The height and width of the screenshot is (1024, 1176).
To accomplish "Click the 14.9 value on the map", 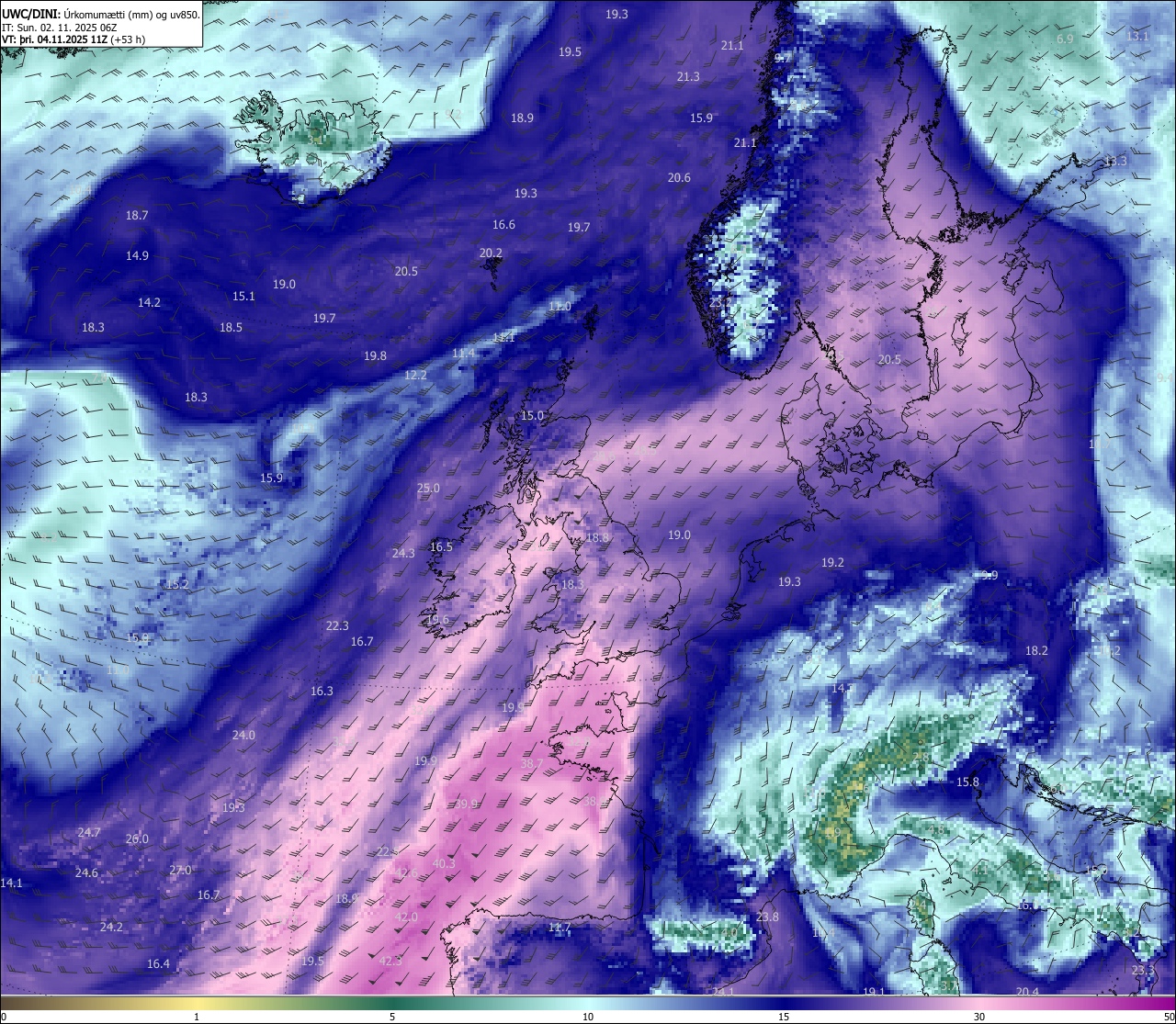I will pyautogui.click(x=137, y=256).
